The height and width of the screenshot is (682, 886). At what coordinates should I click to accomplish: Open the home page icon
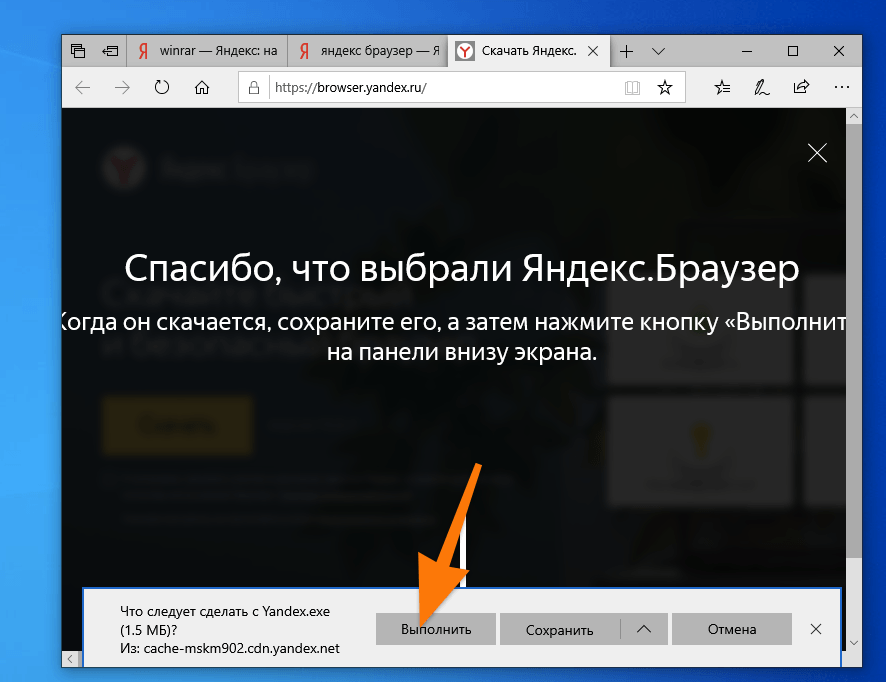click(x=202, y=88)
